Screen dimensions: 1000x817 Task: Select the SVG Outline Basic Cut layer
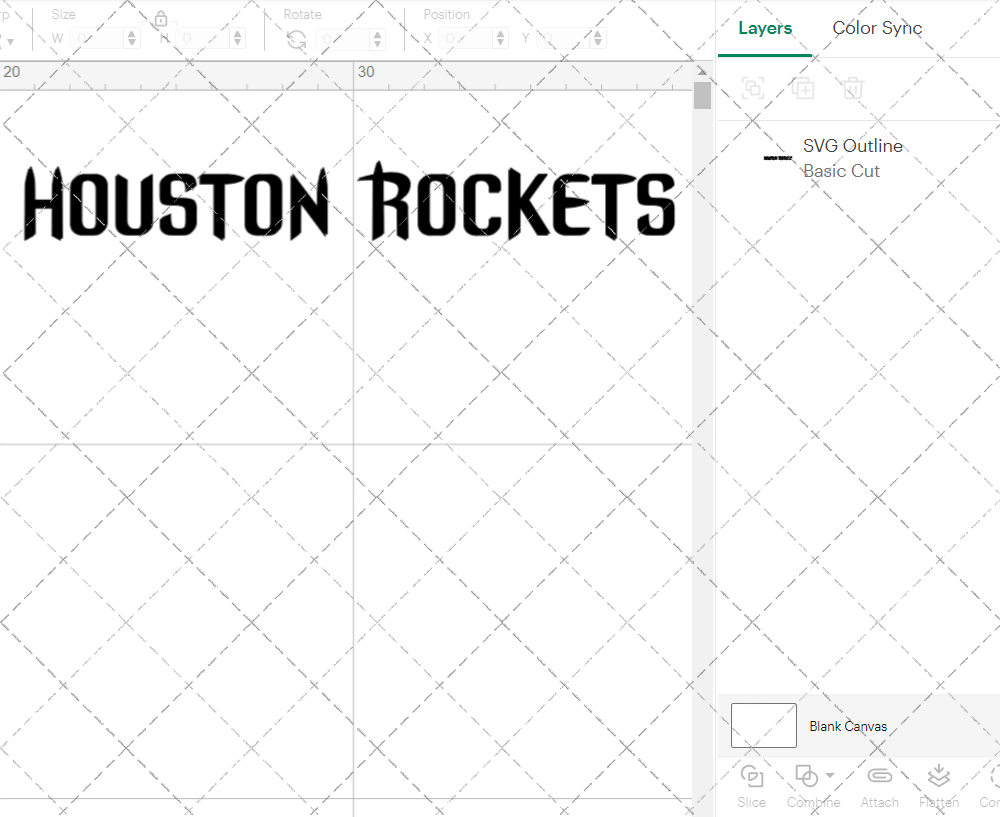coord(853,157)
